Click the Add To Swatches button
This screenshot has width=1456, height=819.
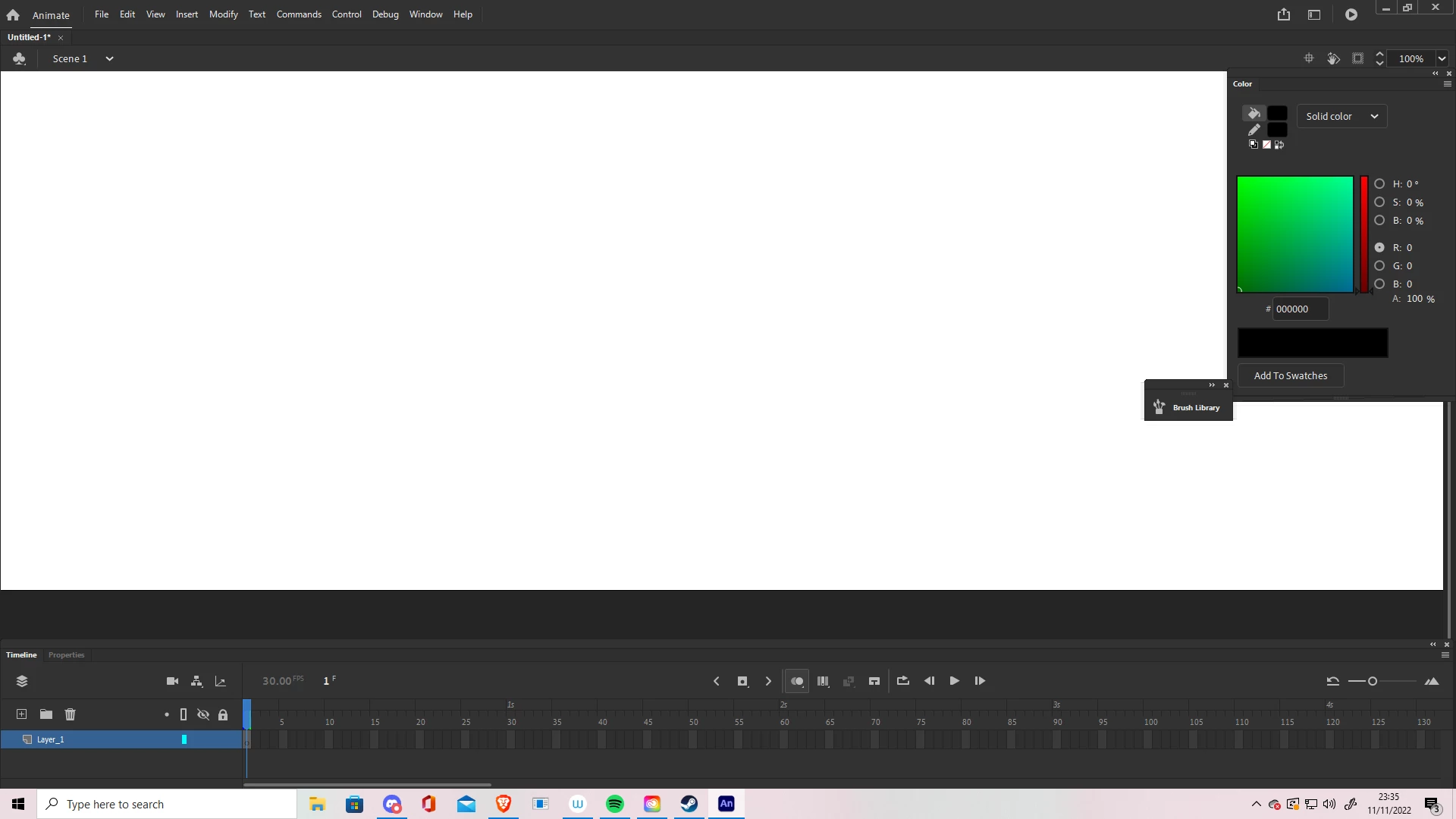(x=1290, y=375)
